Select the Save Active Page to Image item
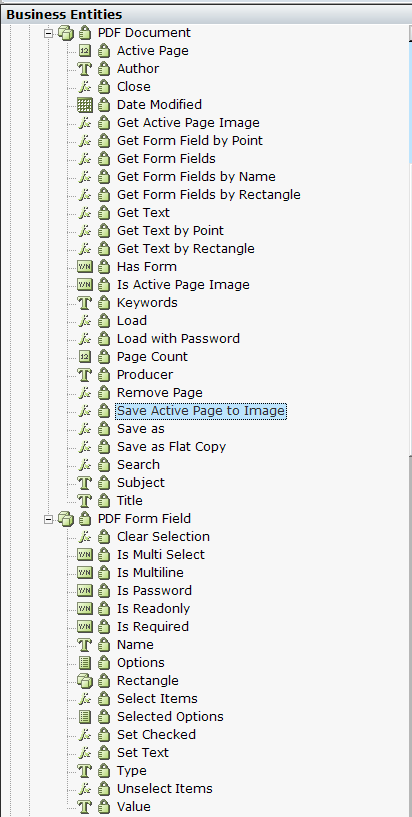The width and height of the screenshot is (412, 817). click(201, 411)
